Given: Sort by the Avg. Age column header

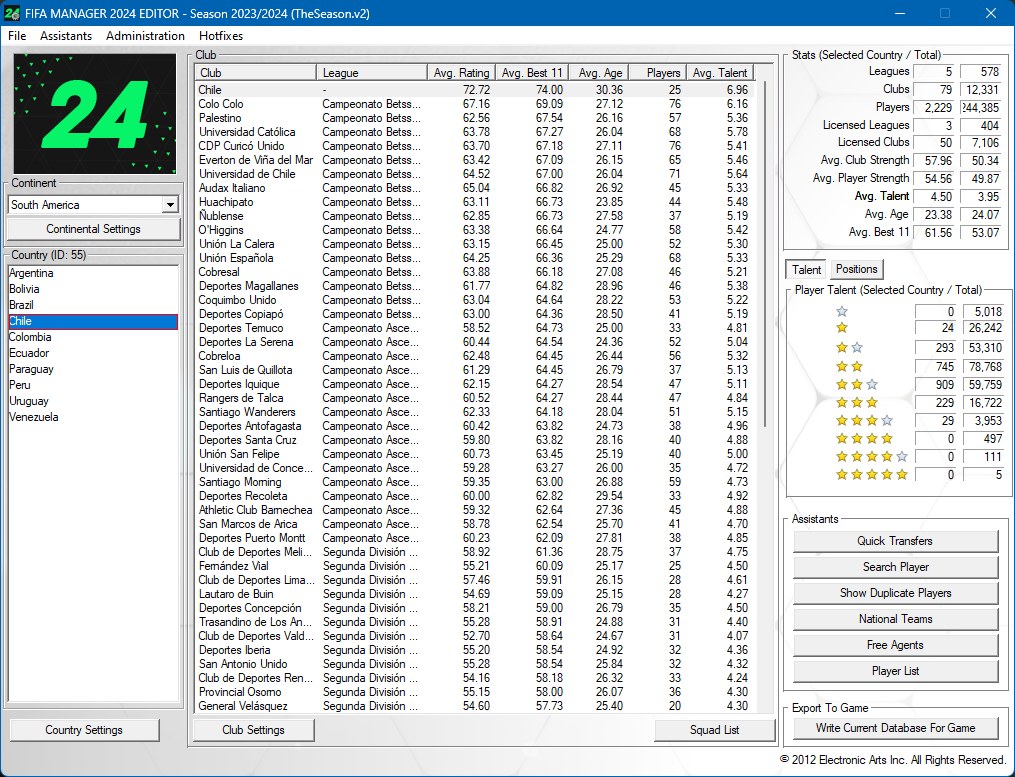Looking at the screenshot, I should pyautogui.click(x=599, y=73).
